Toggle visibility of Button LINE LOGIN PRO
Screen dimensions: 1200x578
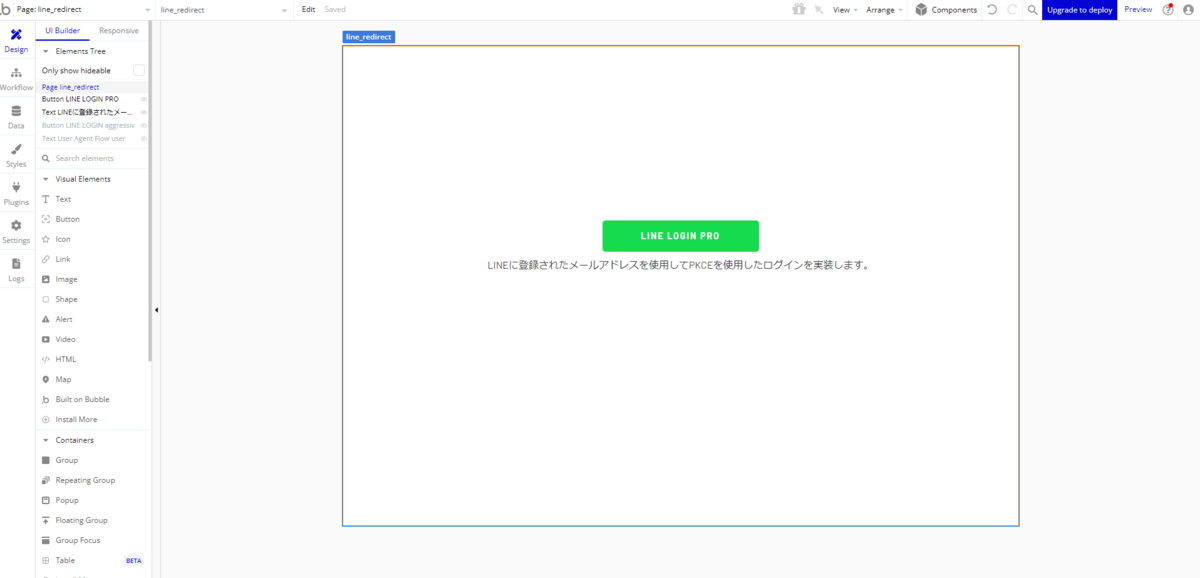pyautogui.click(x=143, y=99)
